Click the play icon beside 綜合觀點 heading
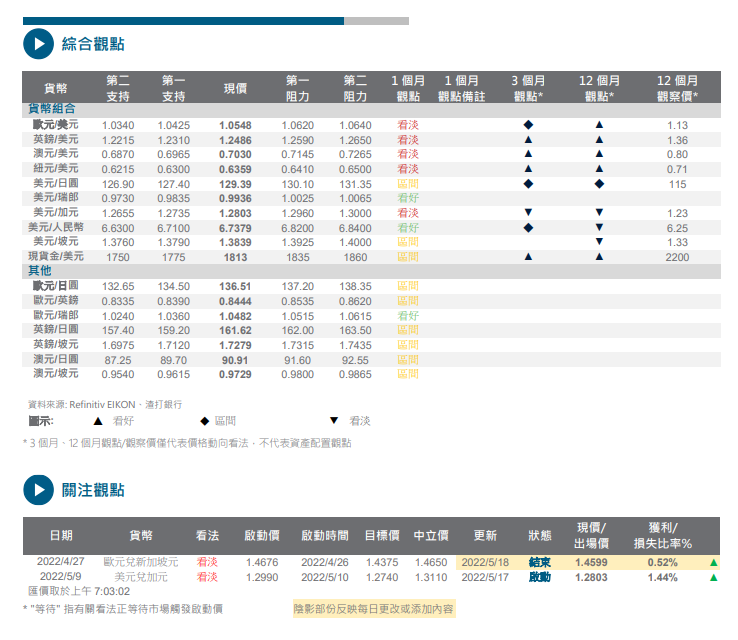The height and width of the screenshot is (640, 738). pyautogui.click(x=38, y=44)
